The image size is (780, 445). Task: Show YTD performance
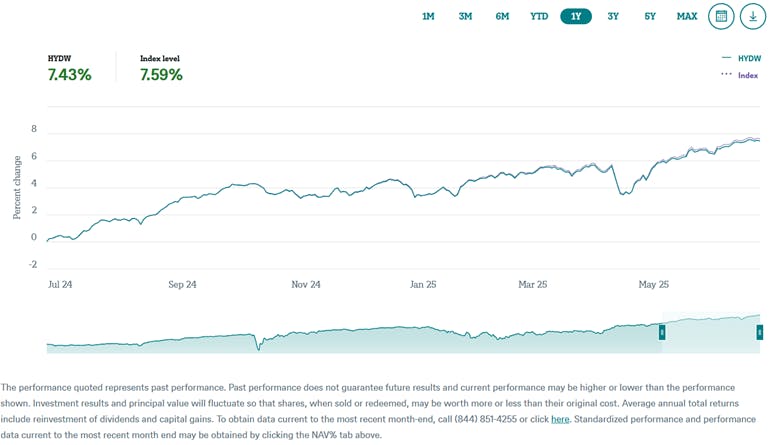[539, 16]
